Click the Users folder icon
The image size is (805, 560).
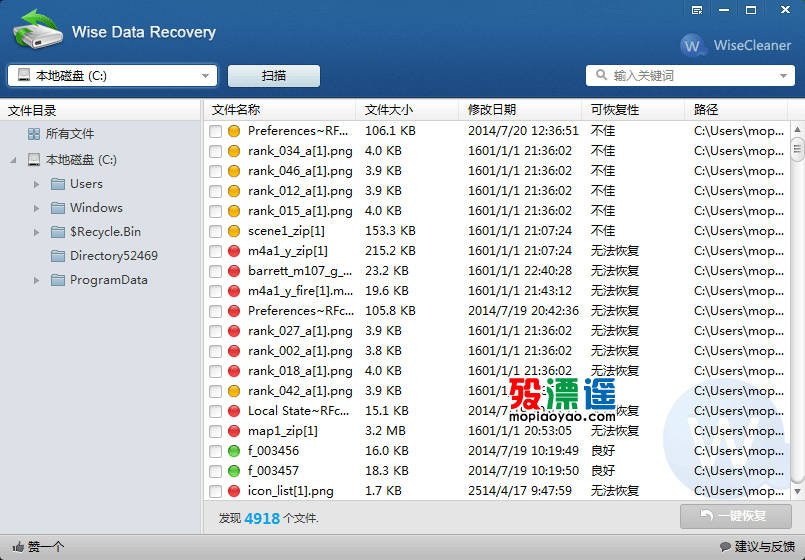pos(58,184)
